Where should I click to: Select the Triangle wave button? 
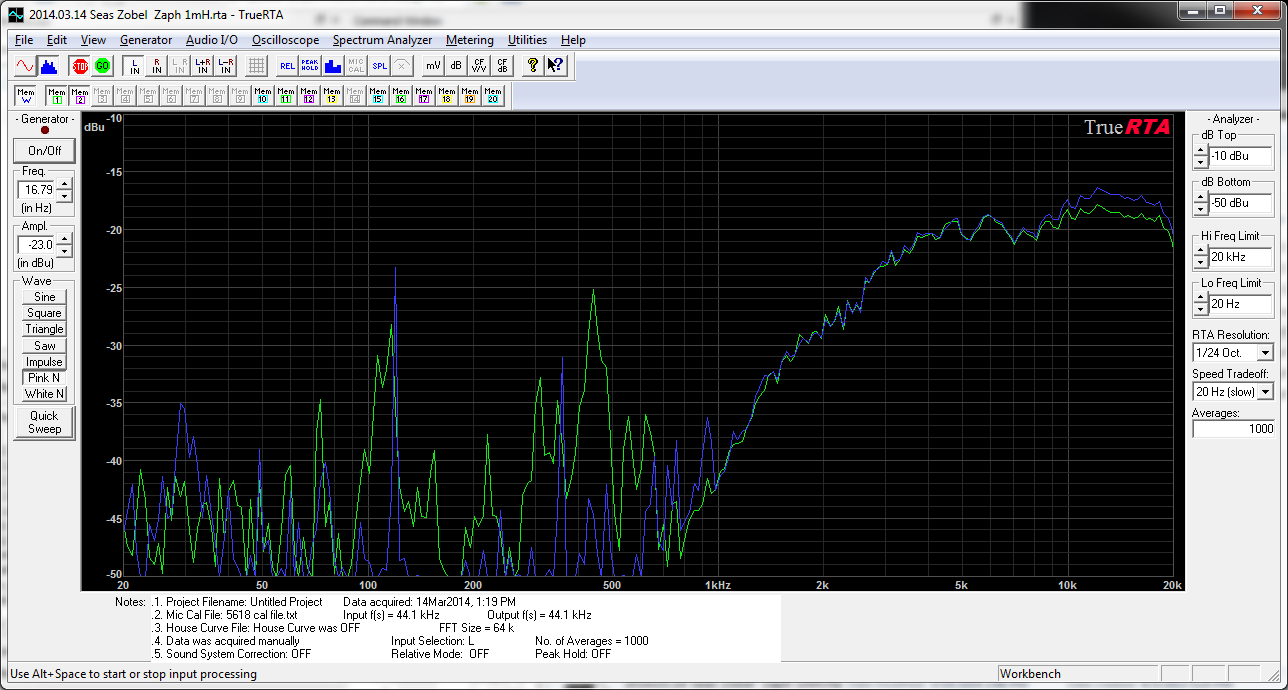click(45, 329)
